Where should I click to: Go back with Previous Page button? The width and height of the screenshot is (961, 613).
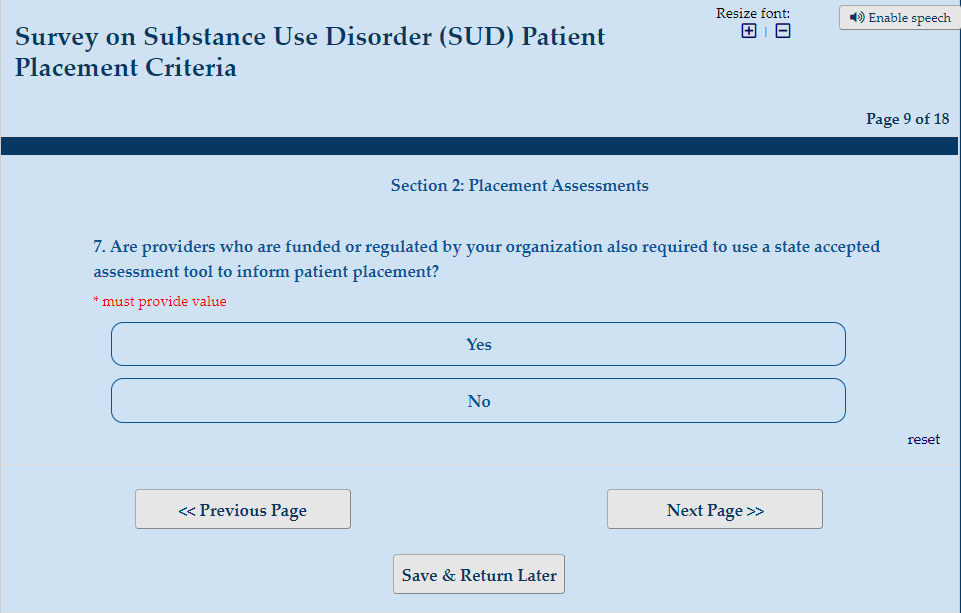point(243,509)
